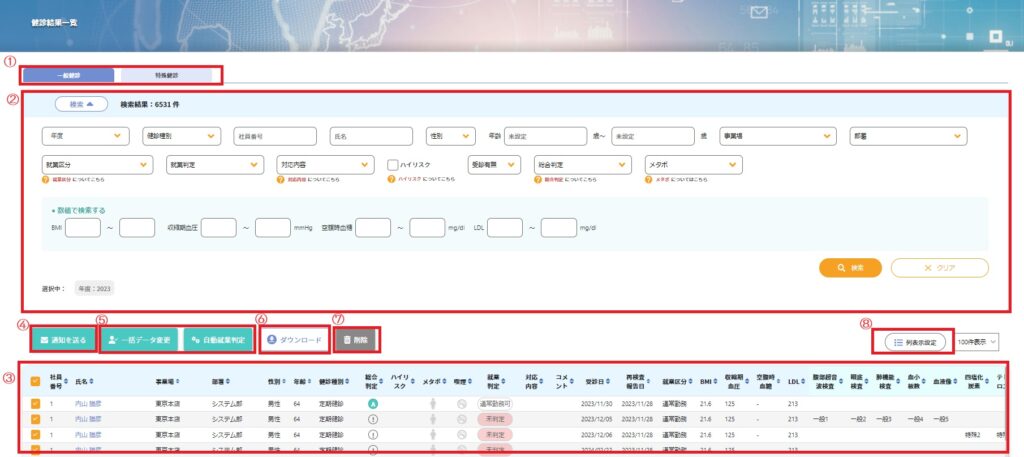
Task: Sort table by BMI column header
Action: coord(708,381)
